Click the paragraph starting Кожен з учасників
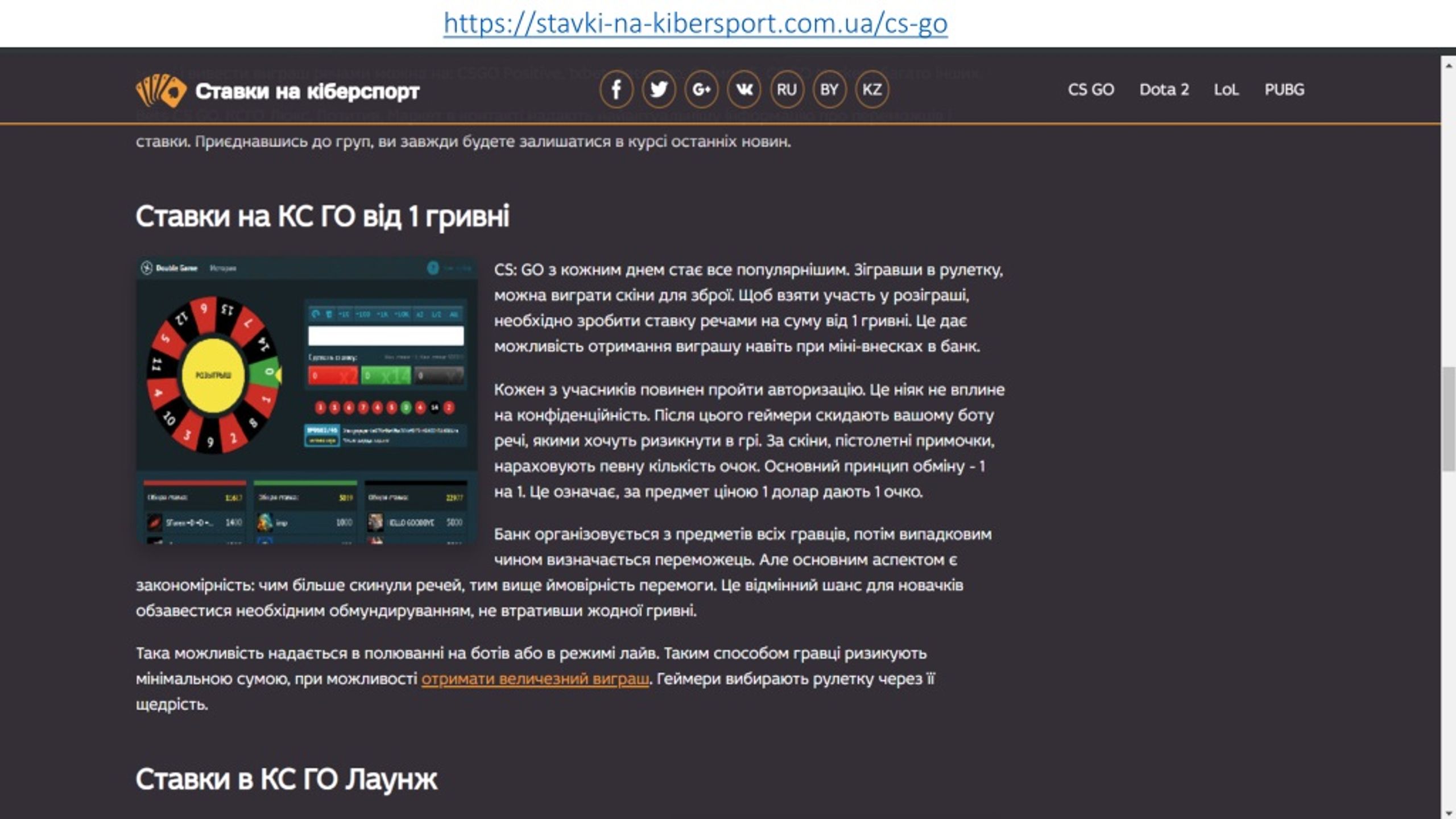This screenshot has width=1456, height=819. pos(749,441)
